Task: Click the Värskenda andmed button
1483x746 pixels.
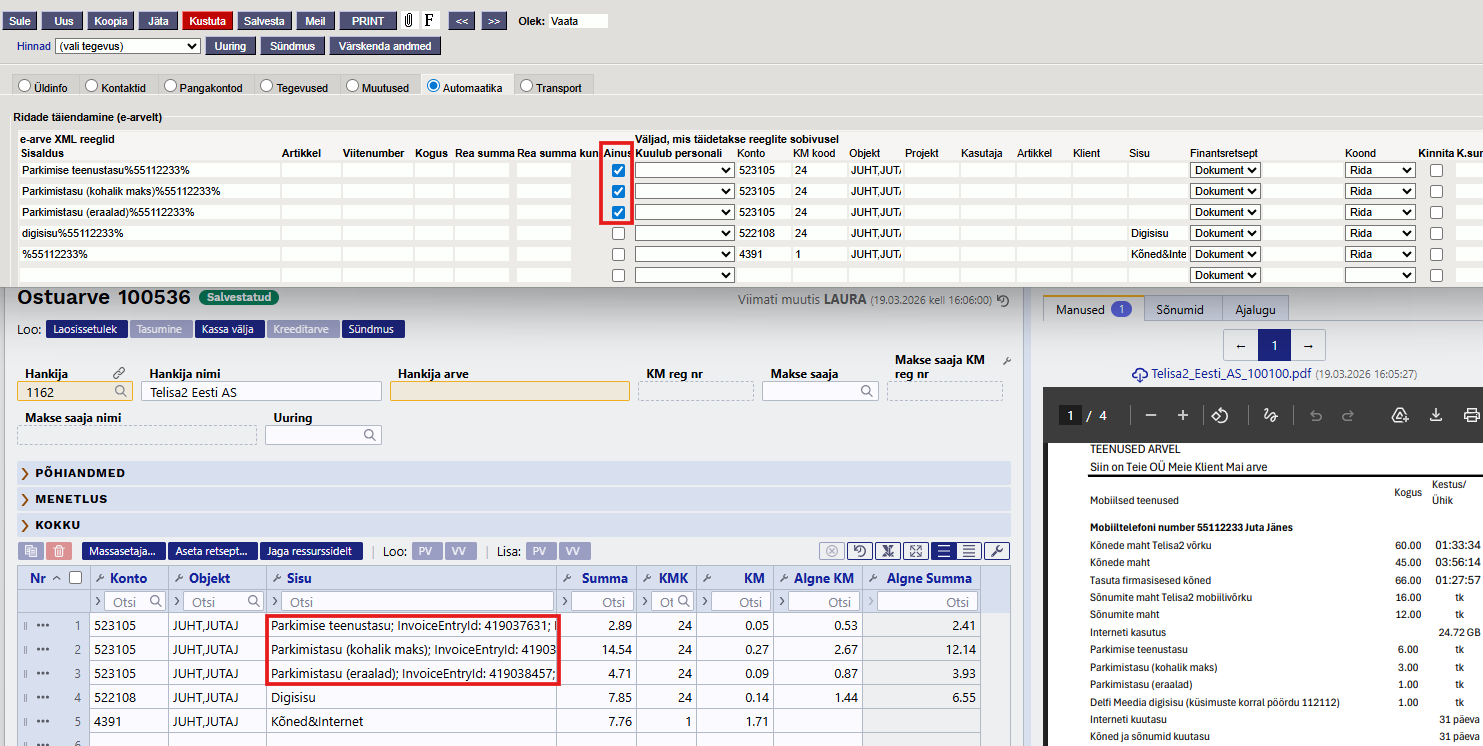Action: (385, 46)
